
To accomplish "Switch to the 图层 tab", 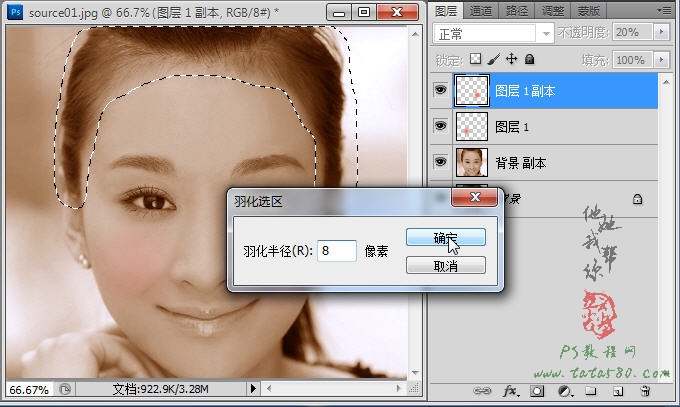I will tap(446, 10).
